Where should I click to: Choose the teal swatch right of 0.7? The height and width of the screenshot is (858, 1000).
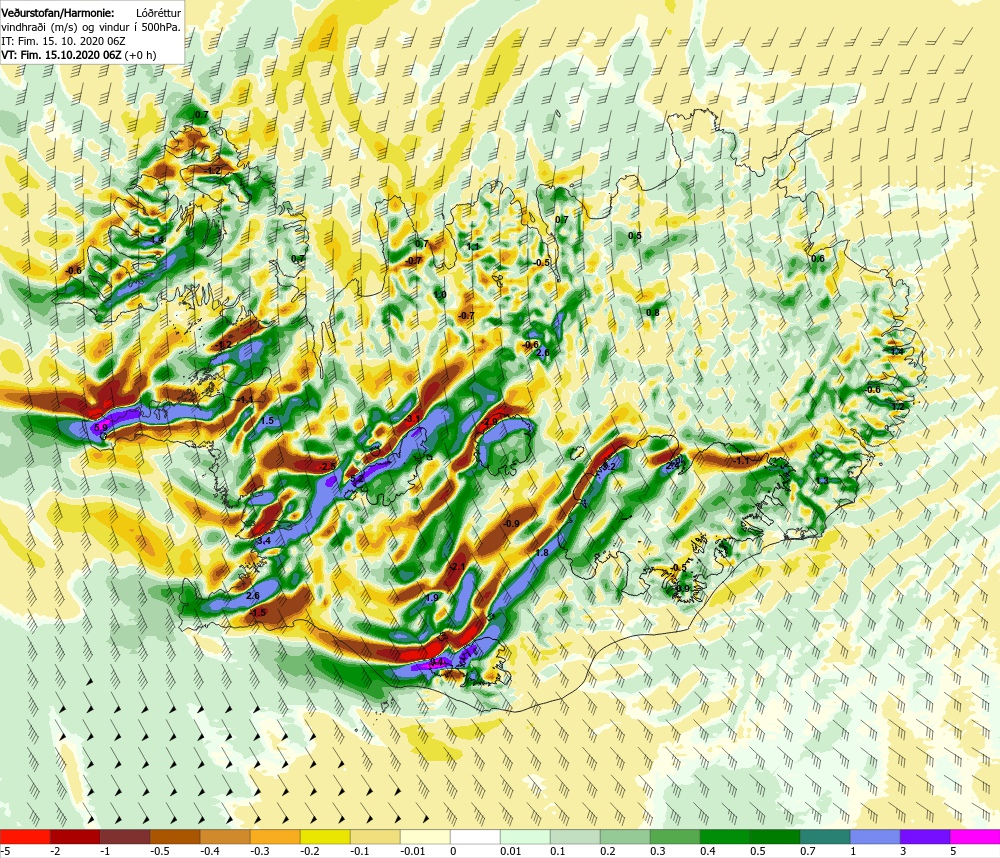(x=825, y=836)
